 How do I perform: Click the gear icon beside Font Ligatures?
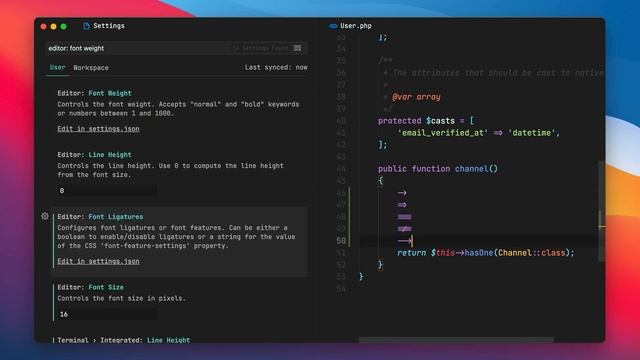[x=45, y=216]
